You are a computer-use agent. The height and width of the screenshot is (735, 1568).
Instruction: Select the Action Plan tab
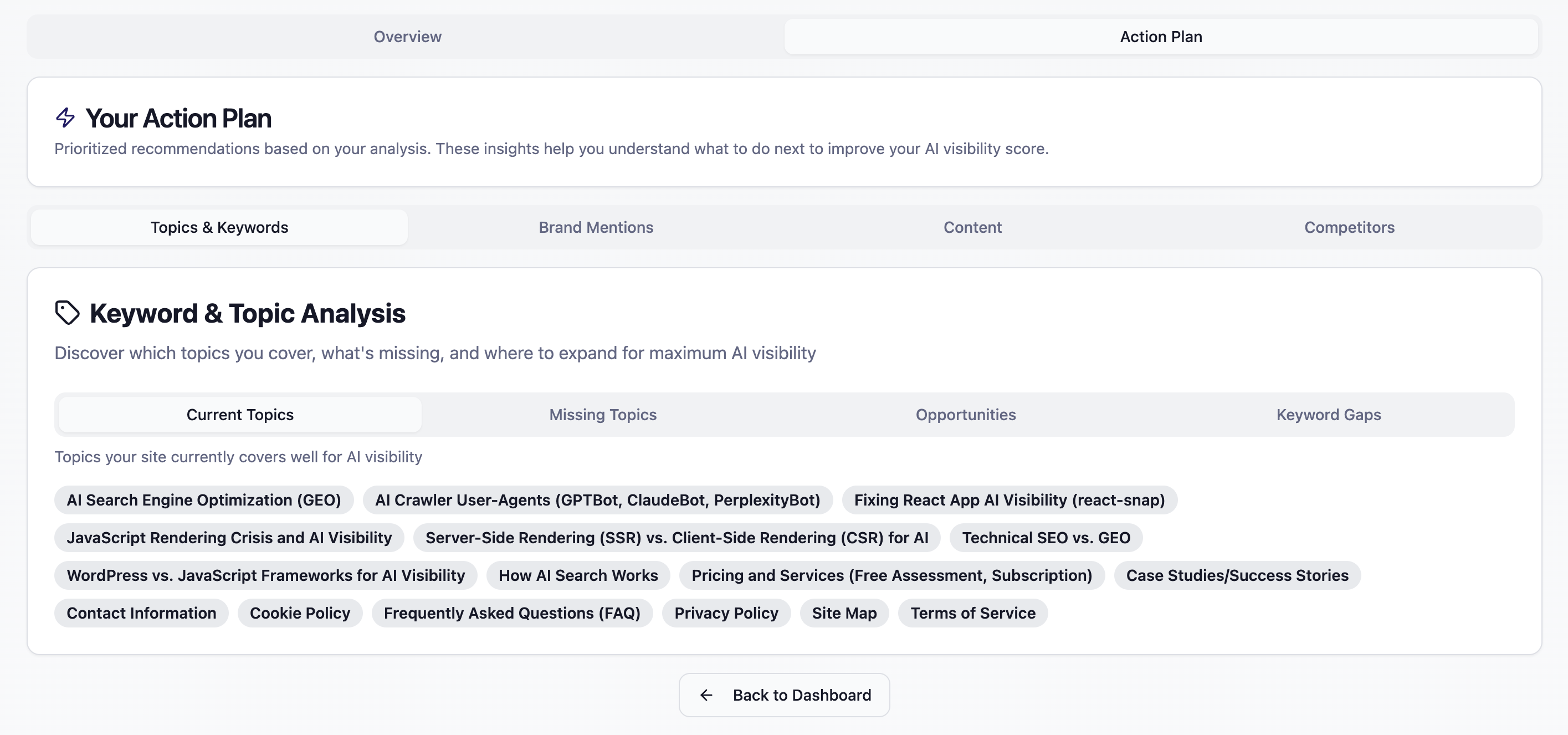(x=1160, y=37)
